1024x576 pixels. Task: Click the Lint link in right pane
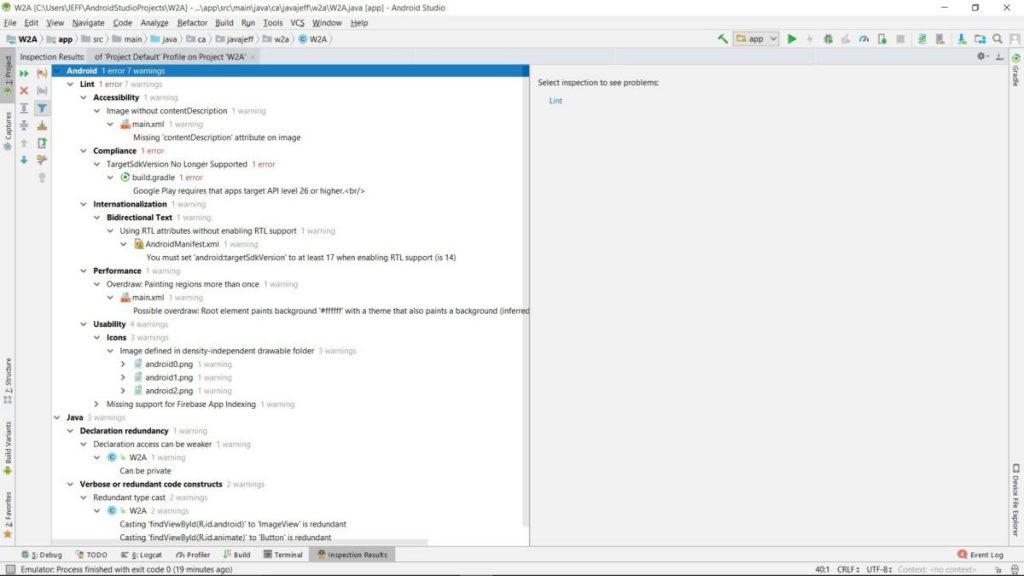coord(555,101)
